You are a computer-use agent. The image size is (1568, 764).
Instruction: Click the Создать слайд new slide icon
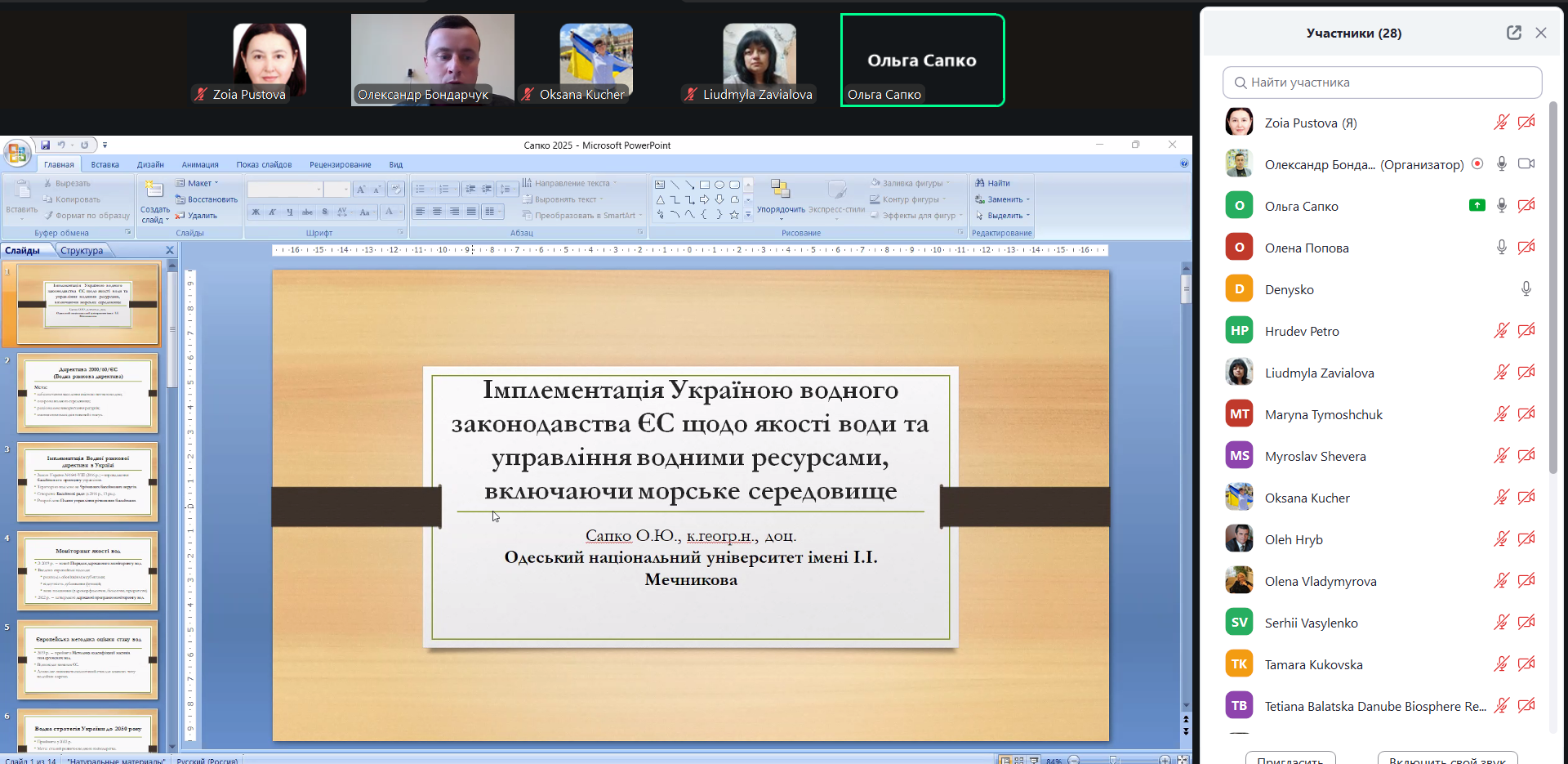pyautogui.click(x=154, y=190)
